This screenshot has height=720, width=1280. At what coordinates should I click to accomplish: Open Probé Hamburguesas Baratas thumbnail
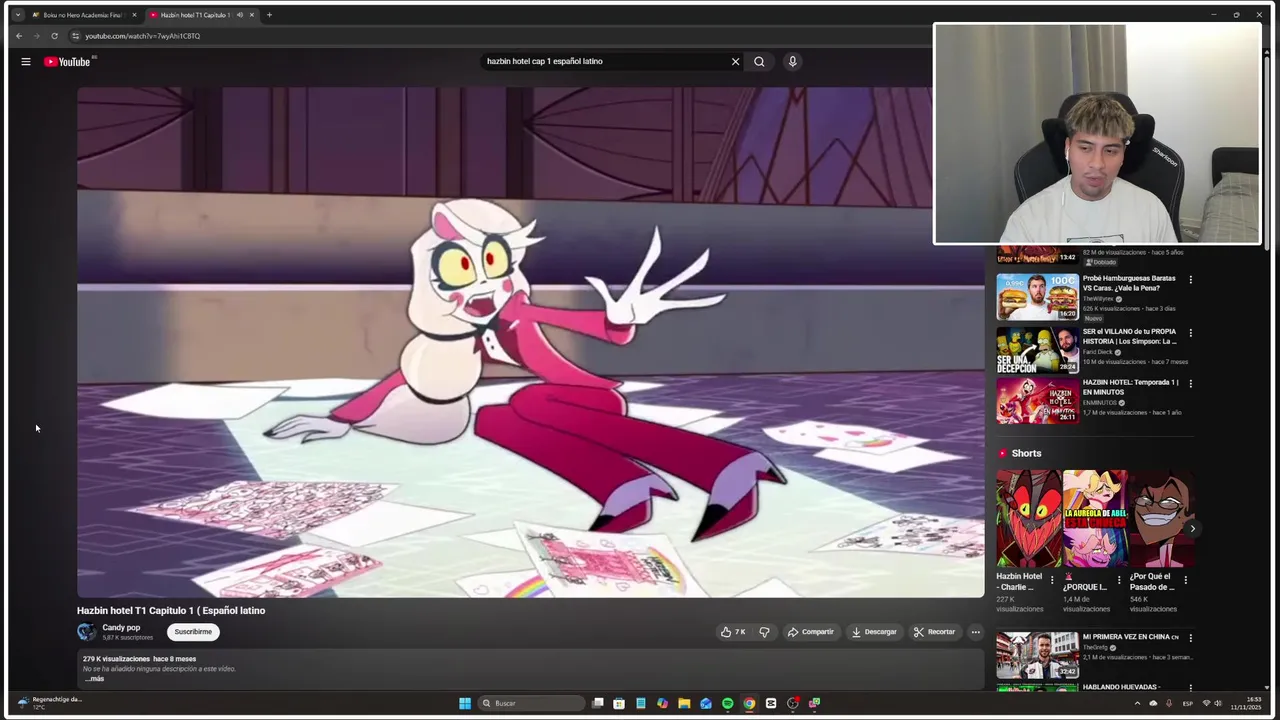tap(1037, 297)
